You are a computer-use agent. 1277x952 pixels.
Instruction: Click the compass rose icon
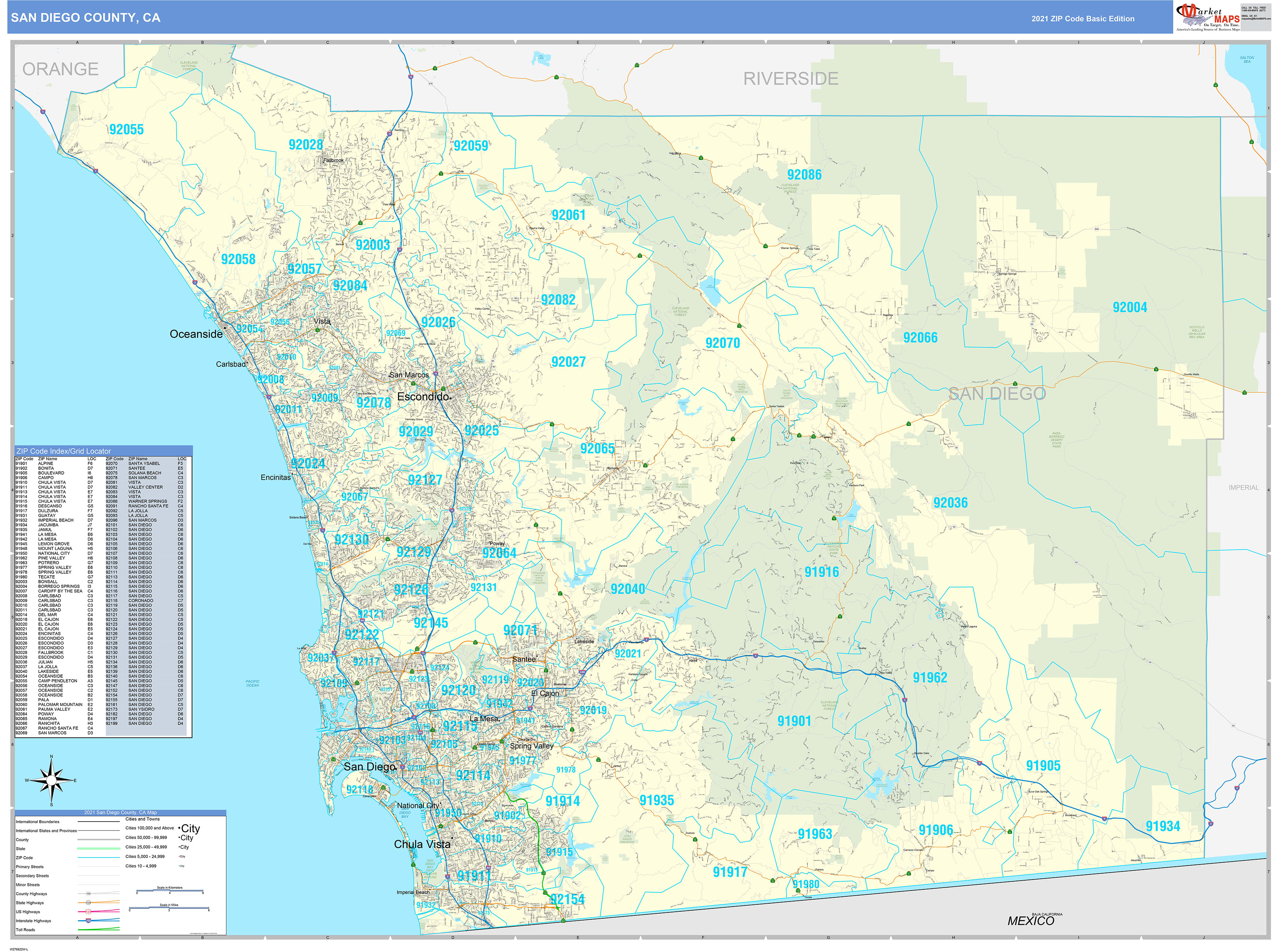coord(51,780)
